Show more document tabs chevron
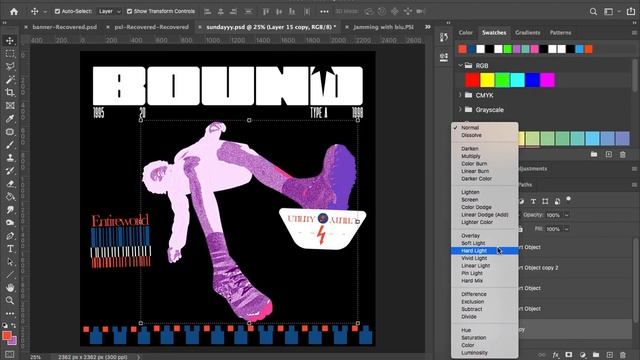Image resolution: width=640 pixels, height=360 pixels. coord(428,27)
